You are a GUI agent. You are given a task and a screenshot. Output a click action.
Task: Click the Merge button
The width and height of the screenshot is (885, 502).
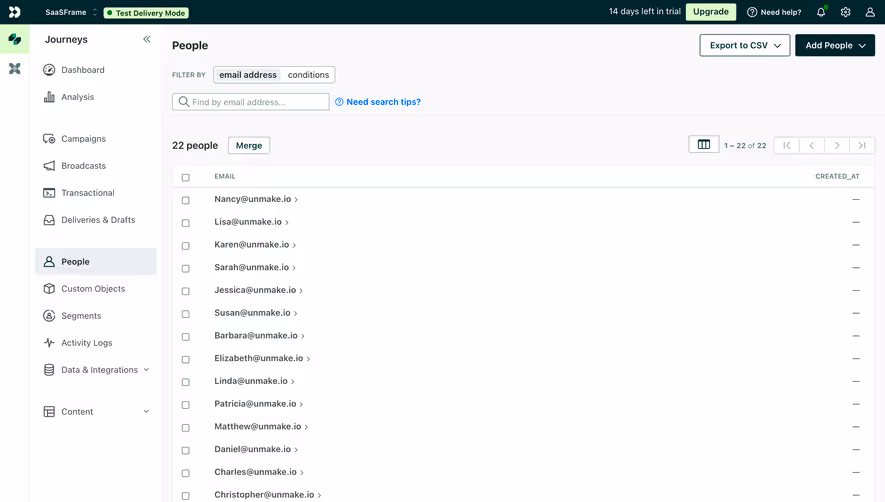(249, 145)
